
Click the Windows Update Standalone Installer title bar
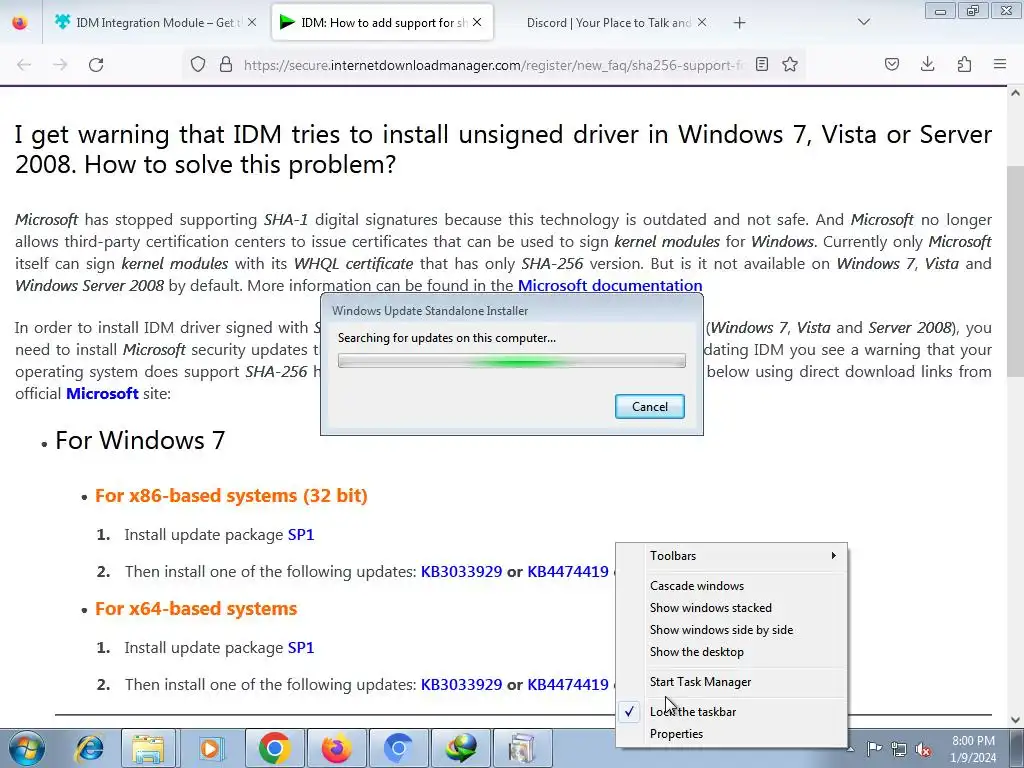click(511, 311)
